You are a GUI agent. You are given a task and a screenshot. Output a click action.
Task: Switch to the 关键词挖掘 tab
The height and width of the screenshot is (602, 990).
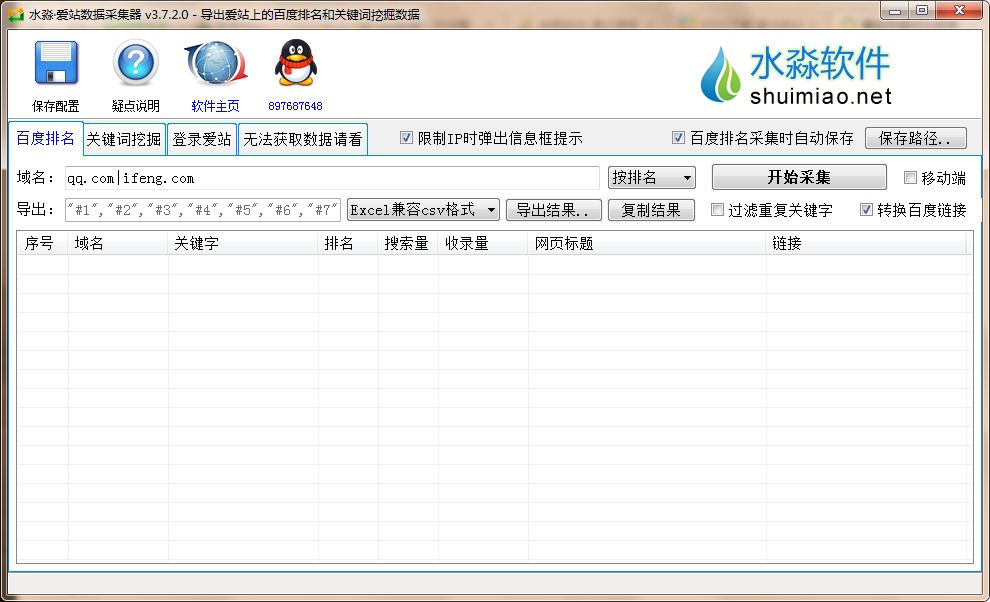[124, 139]
